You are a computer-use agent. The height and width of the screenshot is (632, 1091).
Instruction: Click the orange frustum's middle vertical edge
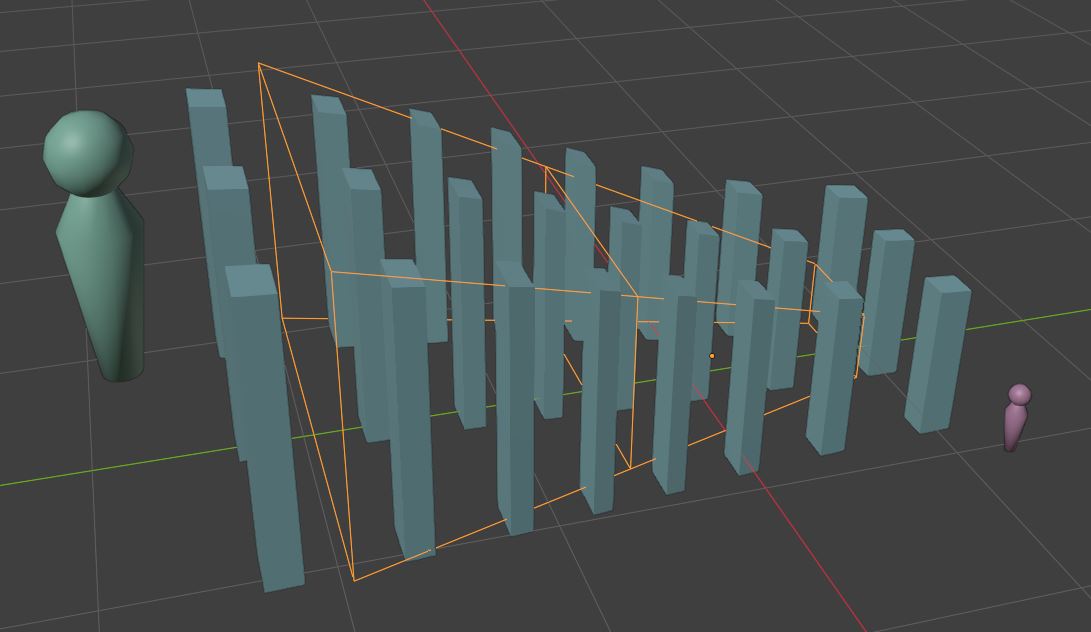[634, 382]
